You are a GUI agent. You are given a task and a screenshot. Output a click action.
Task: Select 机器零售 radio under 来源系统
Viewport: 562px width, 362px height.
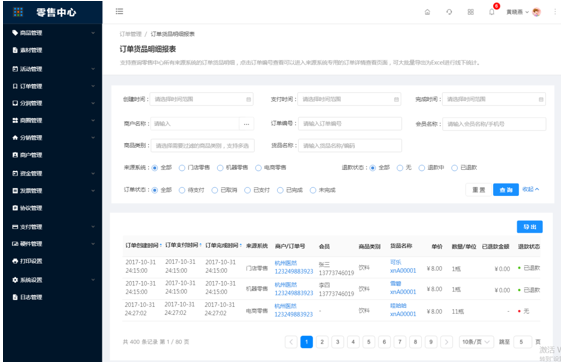tap(220, 168)
